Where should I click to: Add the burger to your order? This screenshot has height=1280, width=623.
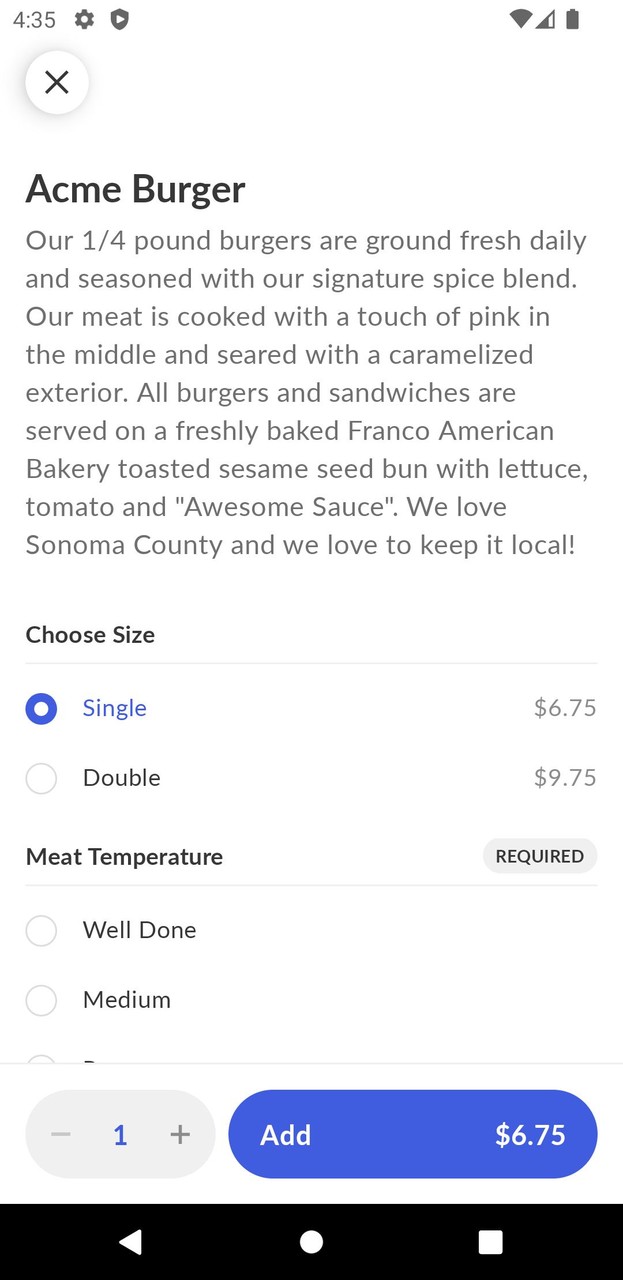point(286,1134)
